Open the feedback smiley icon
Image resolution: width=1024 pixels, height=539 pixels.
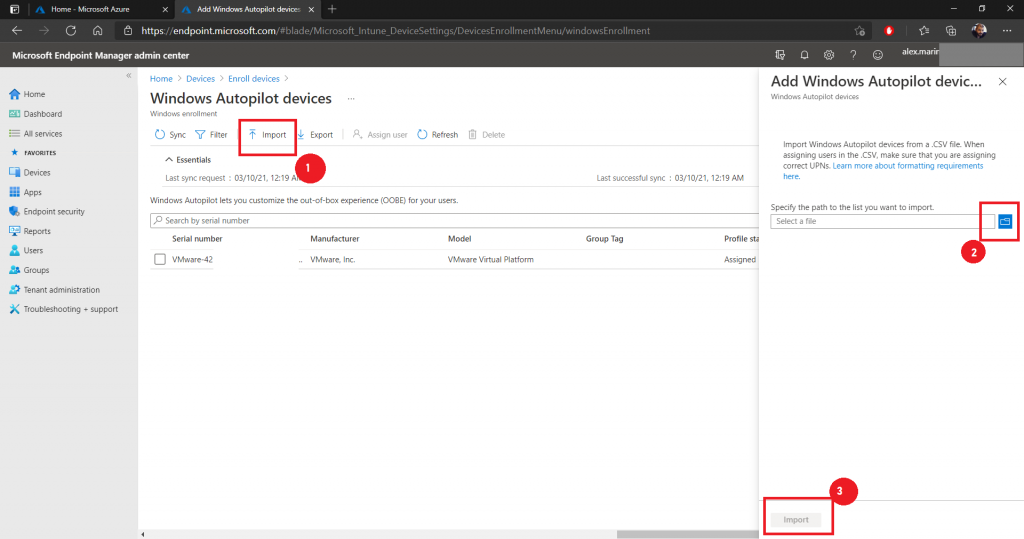pos(878,56)
